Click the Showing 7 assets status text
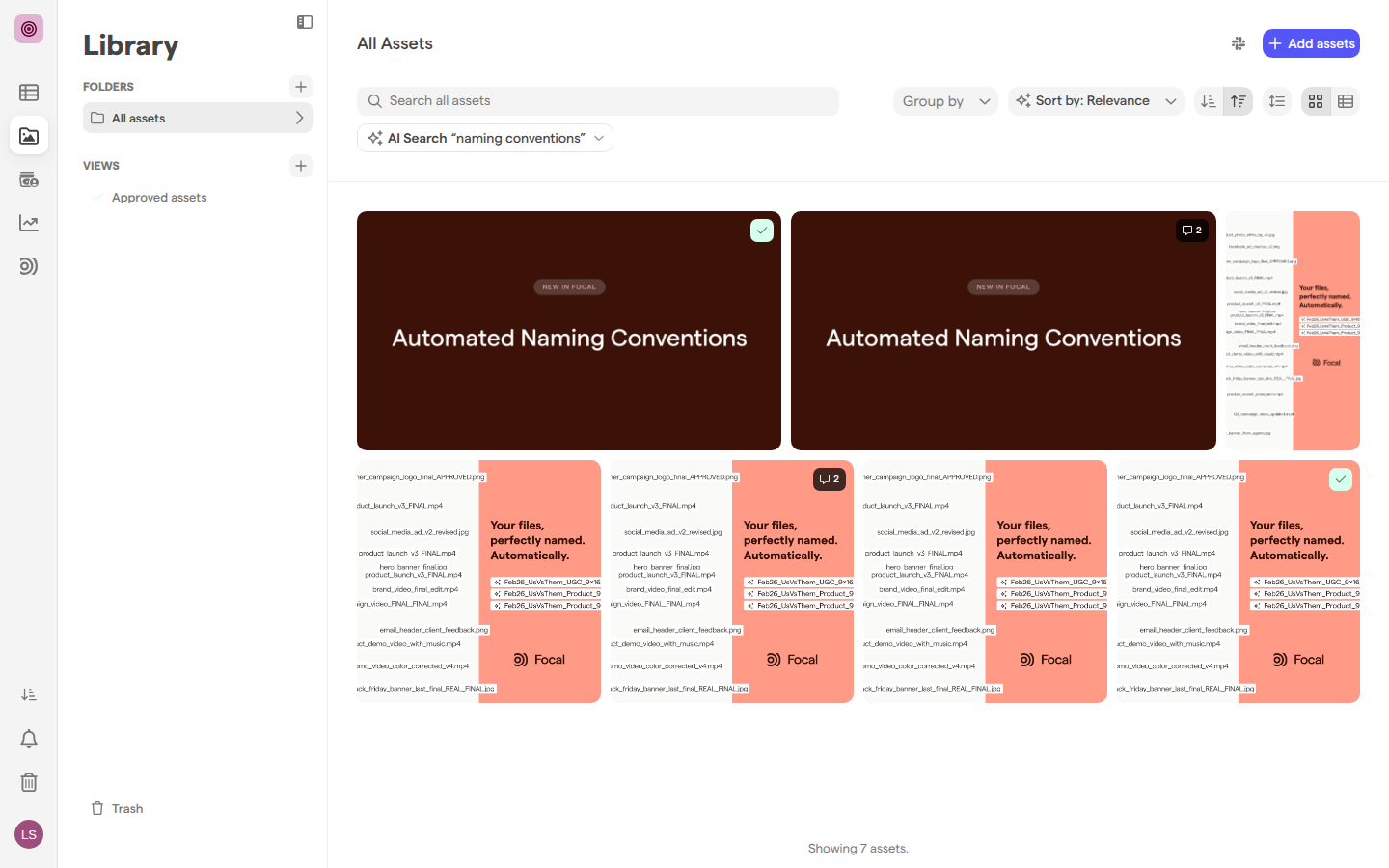 pos(858,849)
